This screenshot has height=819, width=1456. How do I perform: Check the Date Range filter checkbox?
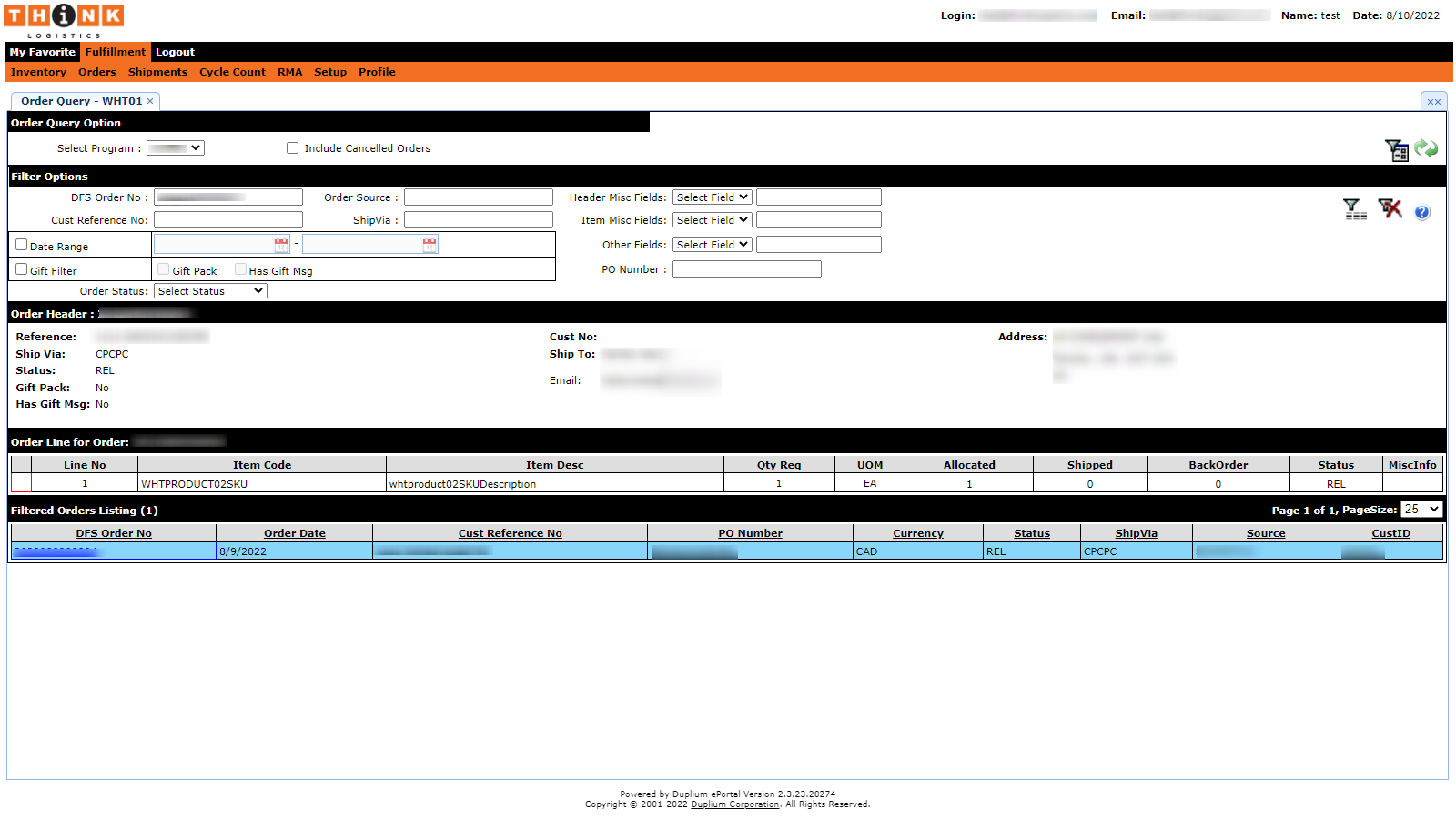point(21,243)
